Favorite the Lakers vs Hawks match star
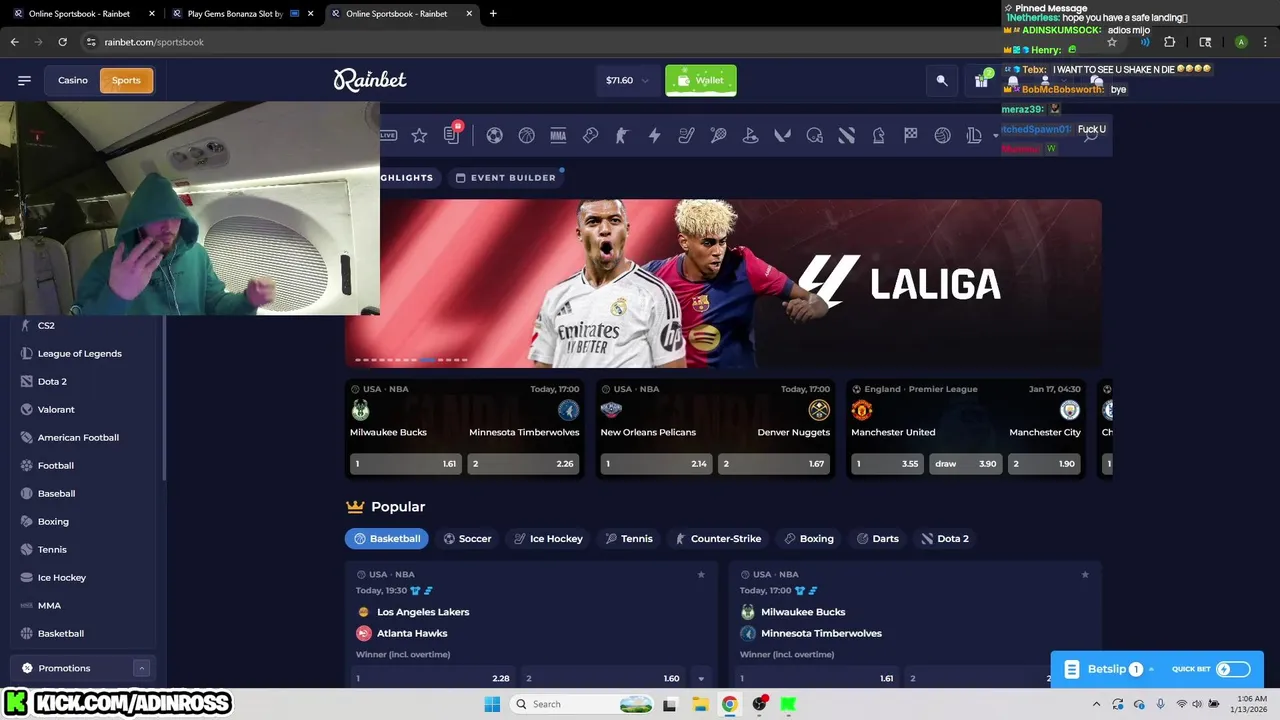1280x720 pixels. click(701, 574)
